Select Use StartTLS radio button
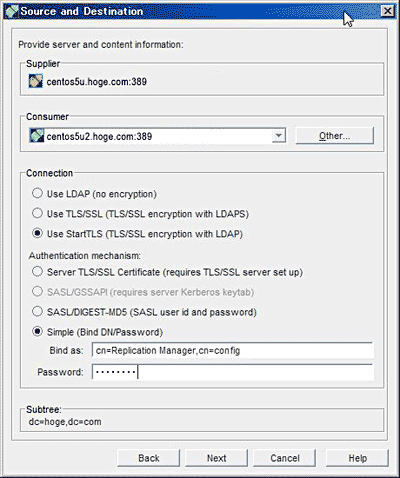 point(37,233)
